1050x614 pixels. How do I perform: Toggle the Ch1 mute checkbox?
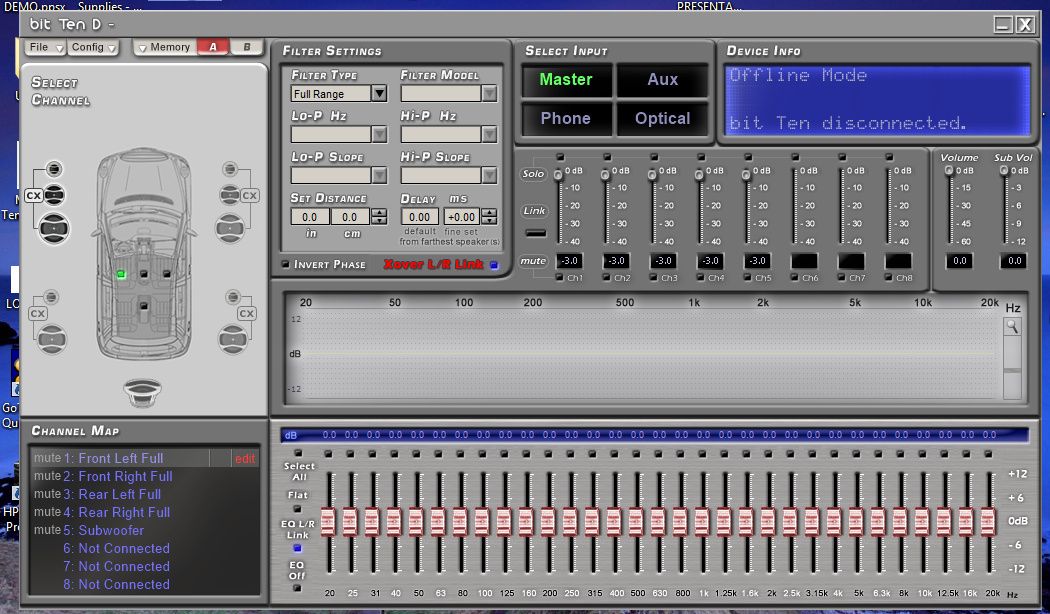561,278
